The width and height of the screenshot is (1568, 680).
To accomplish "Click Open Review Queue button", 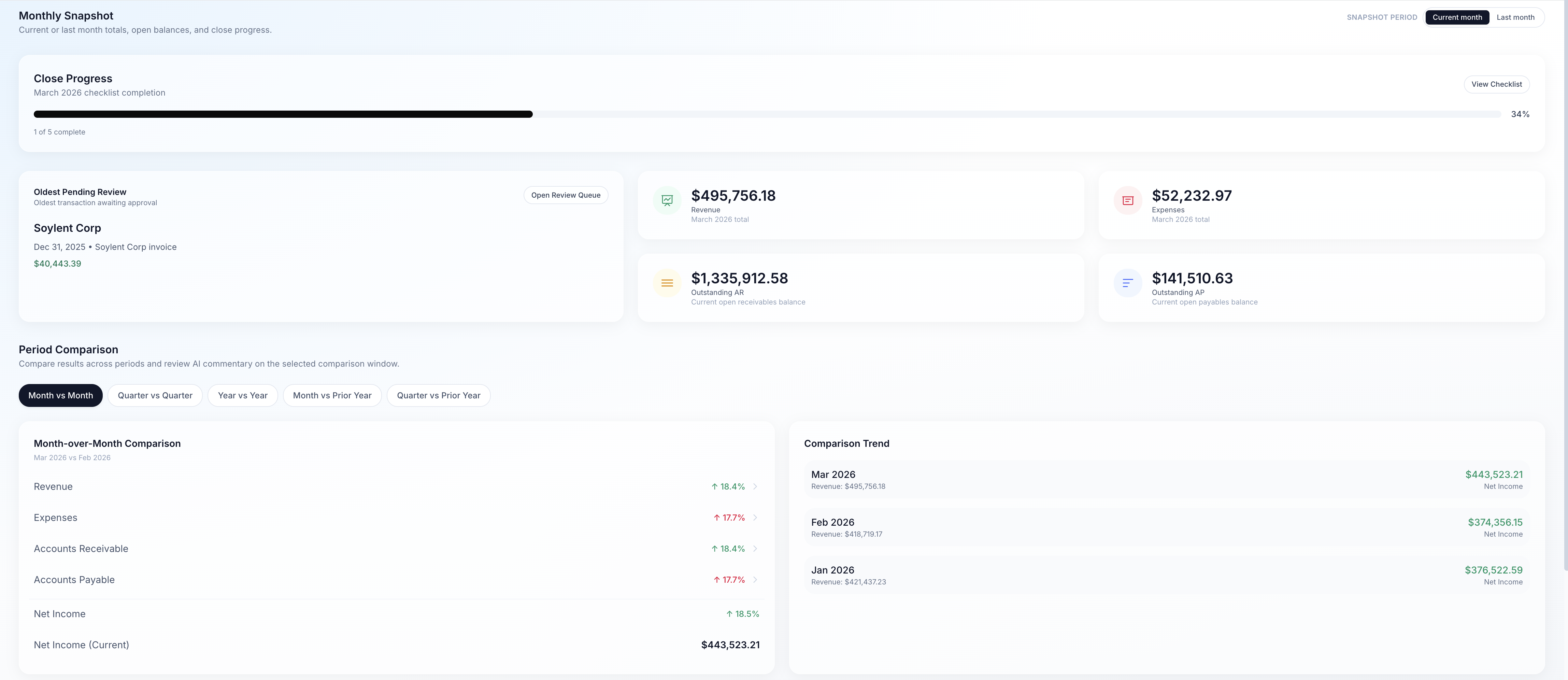I will point(566,195).
